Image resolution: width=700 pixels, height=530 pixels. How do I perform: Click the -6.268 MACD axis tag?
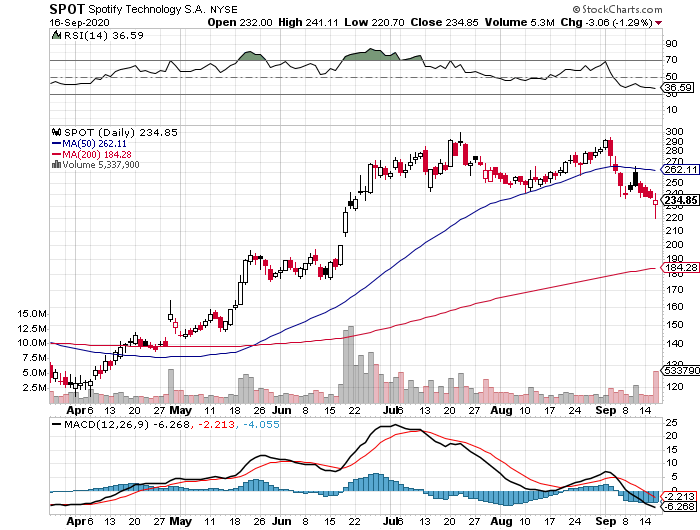679,507
